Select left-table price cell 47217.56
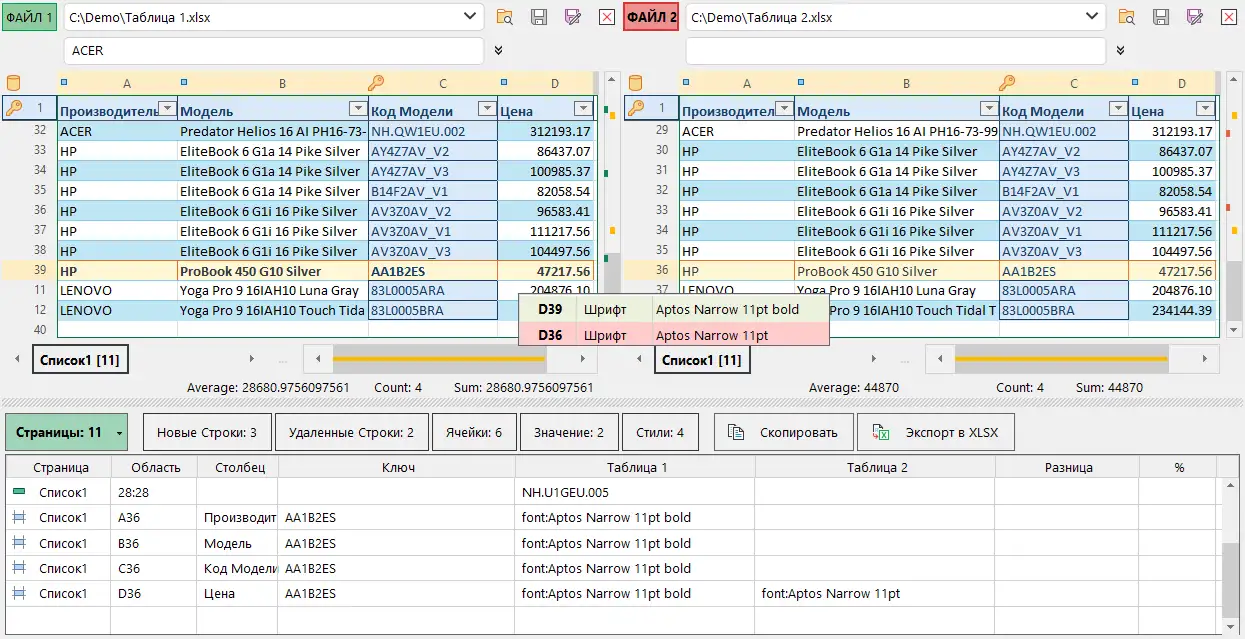This screenshot has height=639, width=1245. tap(546, 271)
